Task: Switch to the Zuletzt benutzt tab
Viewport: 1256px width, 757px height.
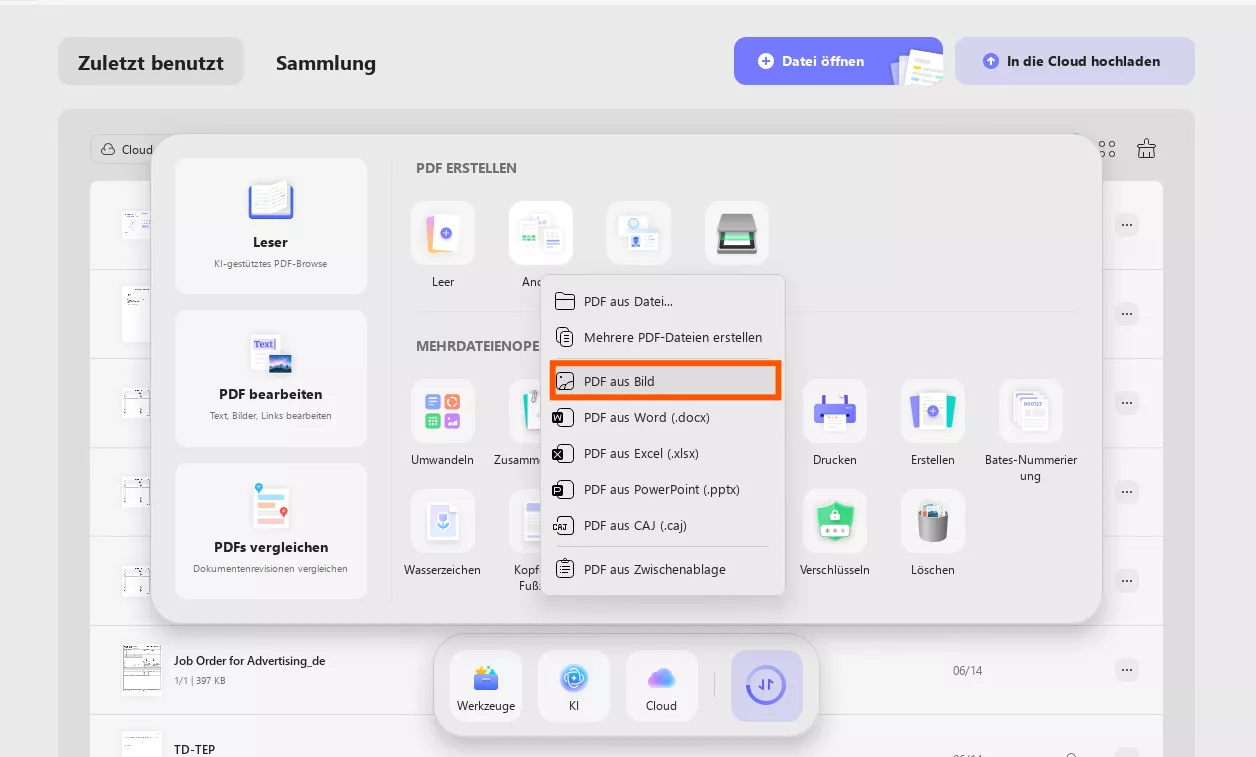Action: pos(151,63)
